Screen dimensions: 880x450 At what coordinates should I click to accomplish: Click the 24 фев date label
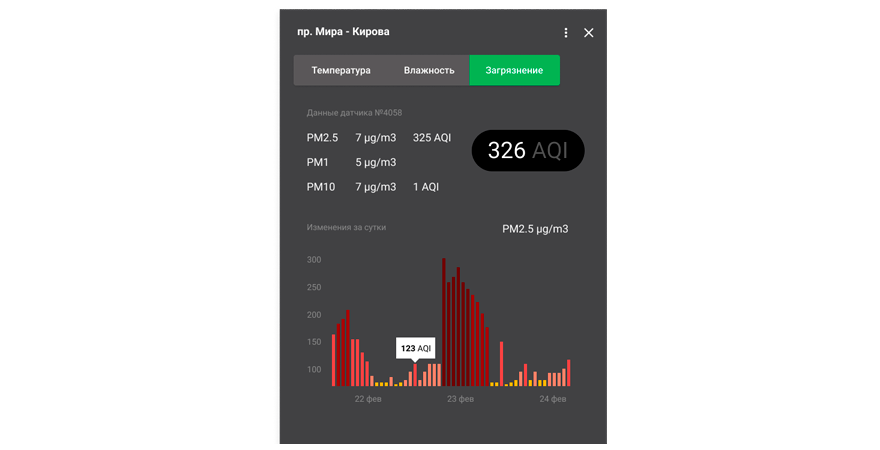[552, 399]
